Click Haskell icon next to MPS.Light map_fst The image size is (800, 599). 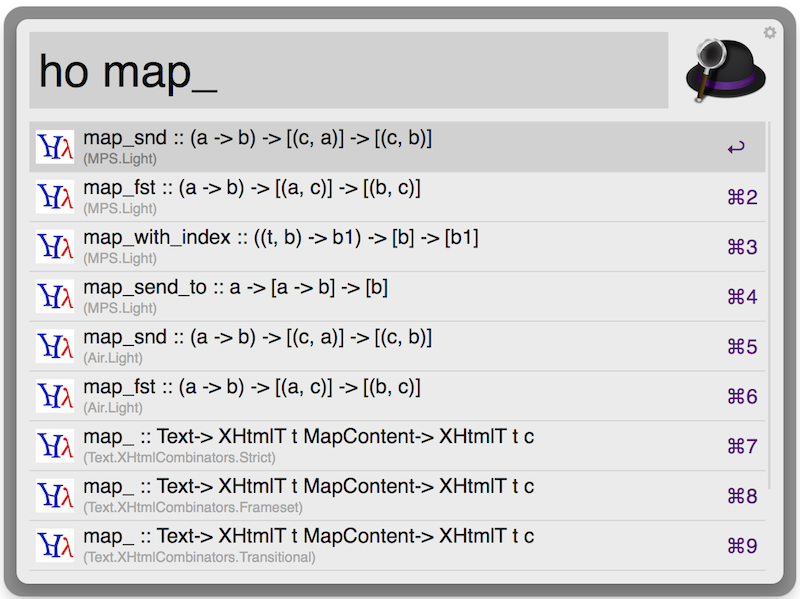click(55, 197)
